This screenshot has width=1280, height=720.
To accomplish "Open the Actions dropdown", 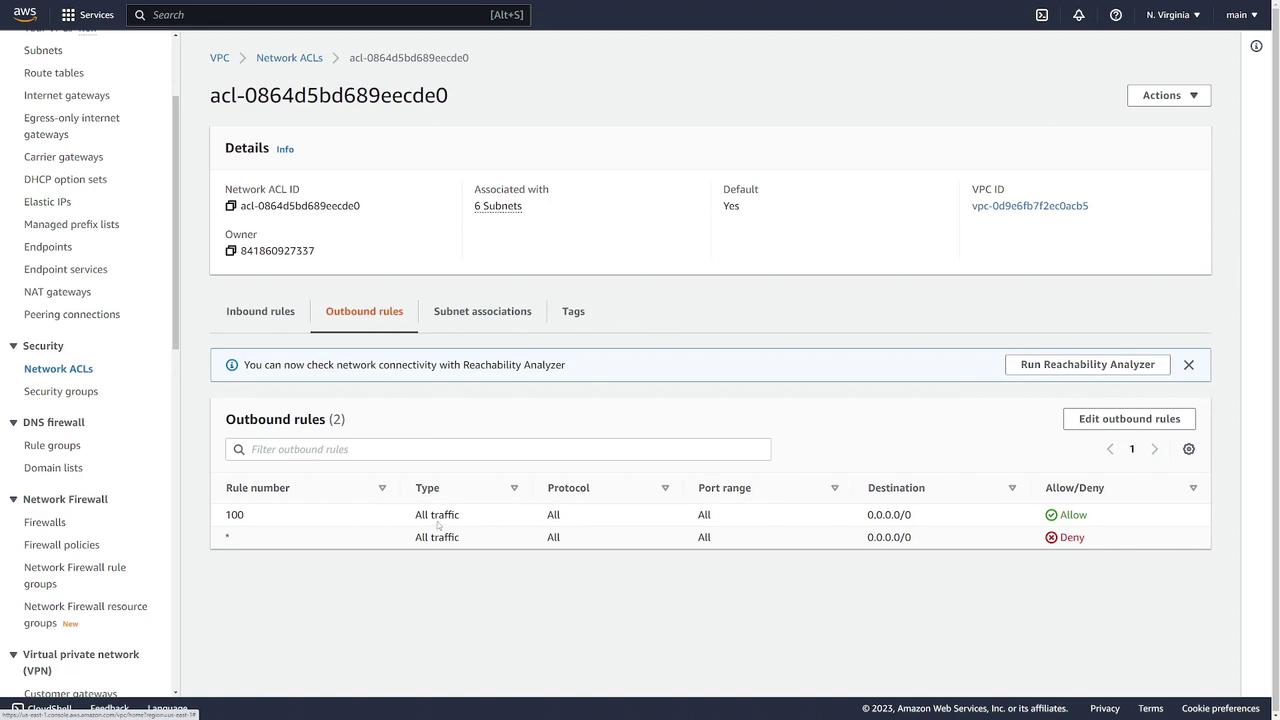I will click(x=1169, y=95).
